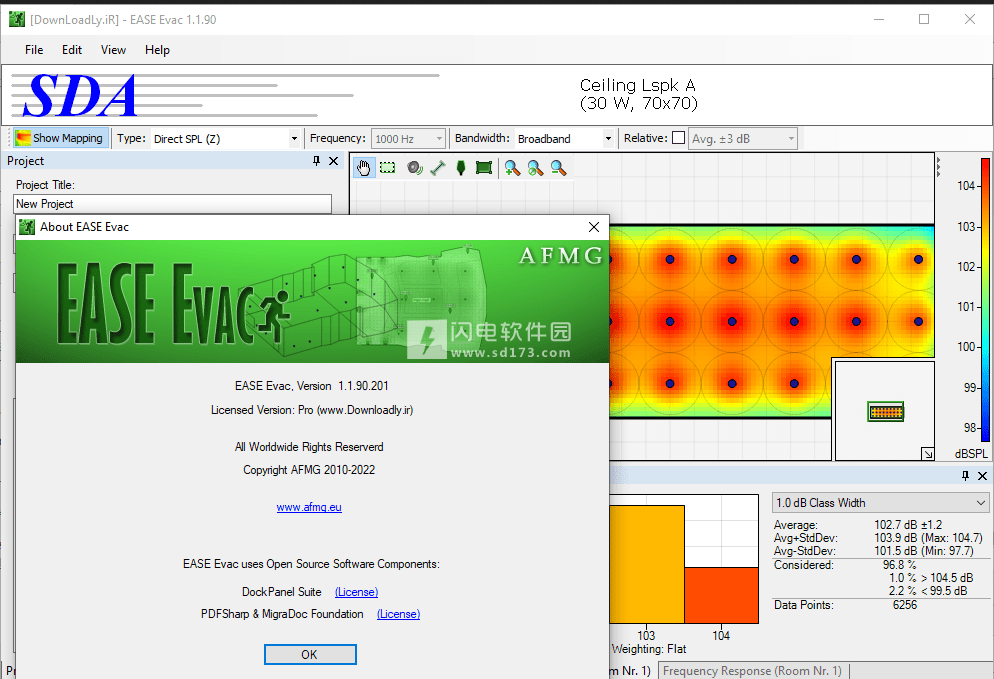
Task: Open the Help menu
Action: point(157,50)
